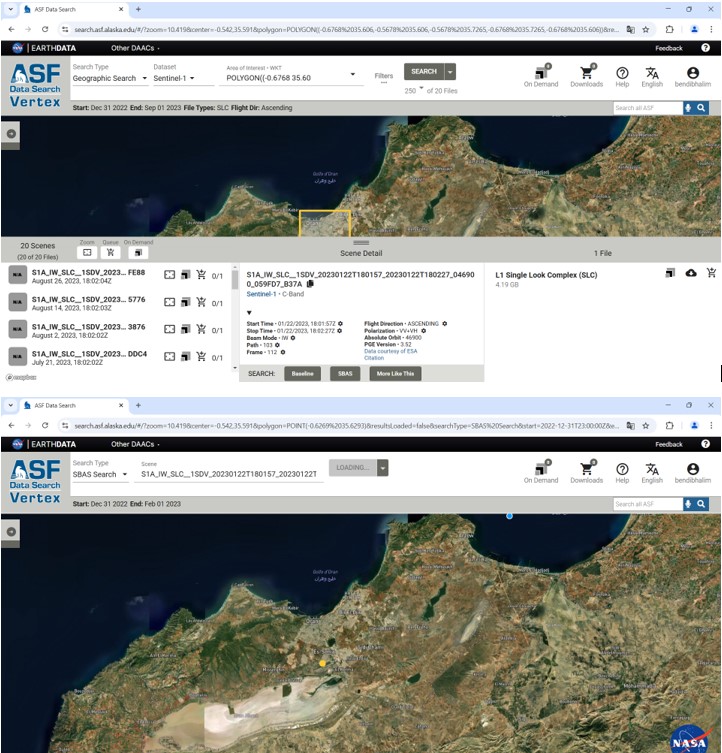Click Feedback in bottom window
Screen dimensions: 722x753
pyautogui.click(x=669, y=444)
